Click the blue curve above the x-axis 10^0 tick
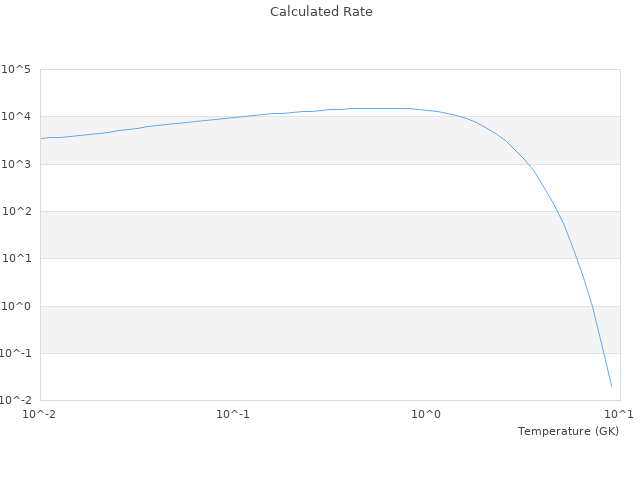The image size is (640, 480). pyautogui.click(x=427, y=110)
